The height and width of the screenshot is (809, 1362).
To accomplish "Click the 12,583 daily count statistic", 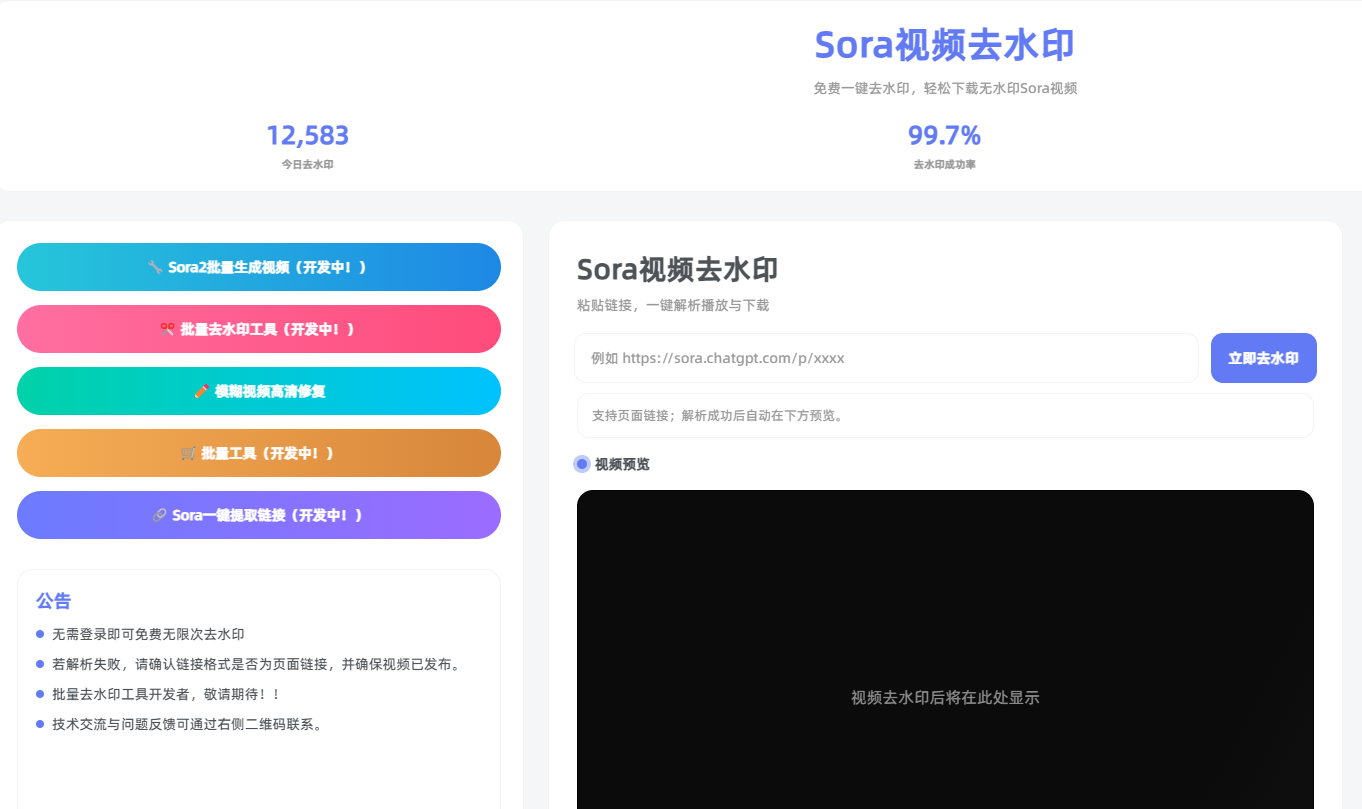I will (x=307, y=136).
